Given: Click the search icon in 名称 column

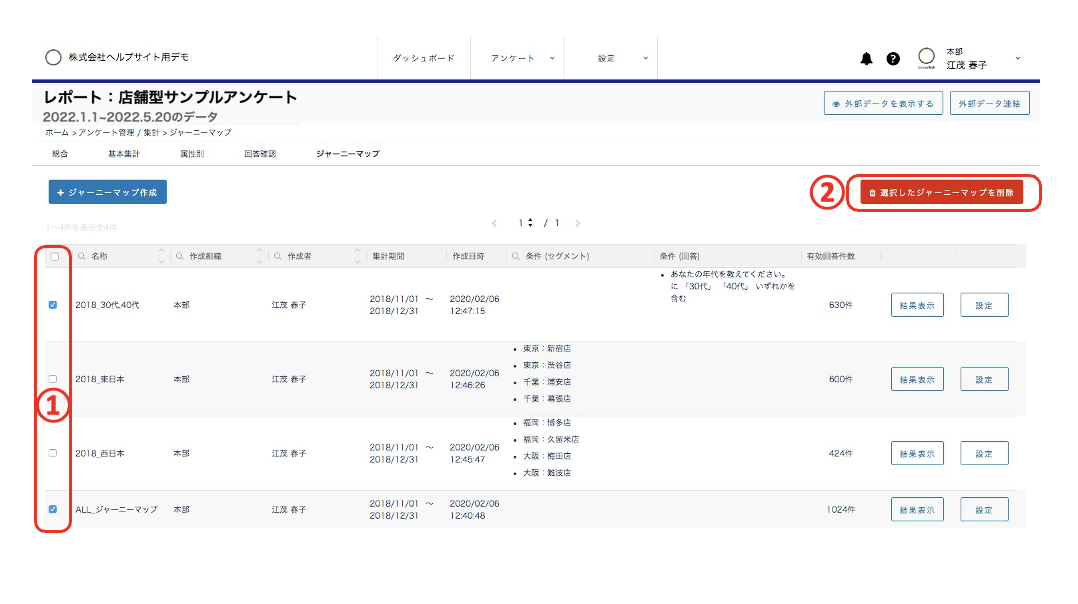Looking at the screenshot, I should pyautogui.click(x=82, y=256).
